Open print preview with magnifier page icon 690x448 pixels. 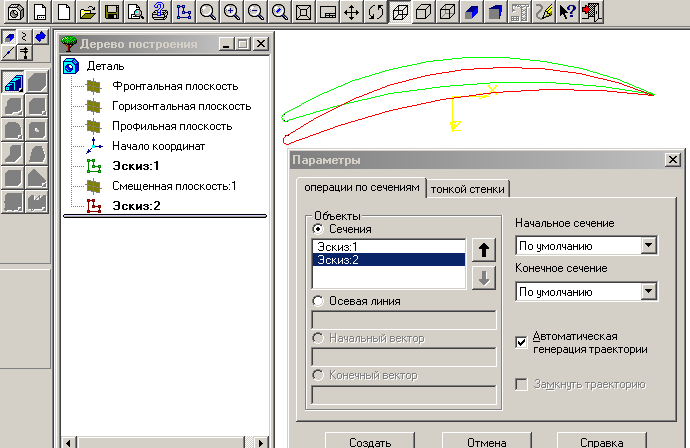click(x=136, y=12)
